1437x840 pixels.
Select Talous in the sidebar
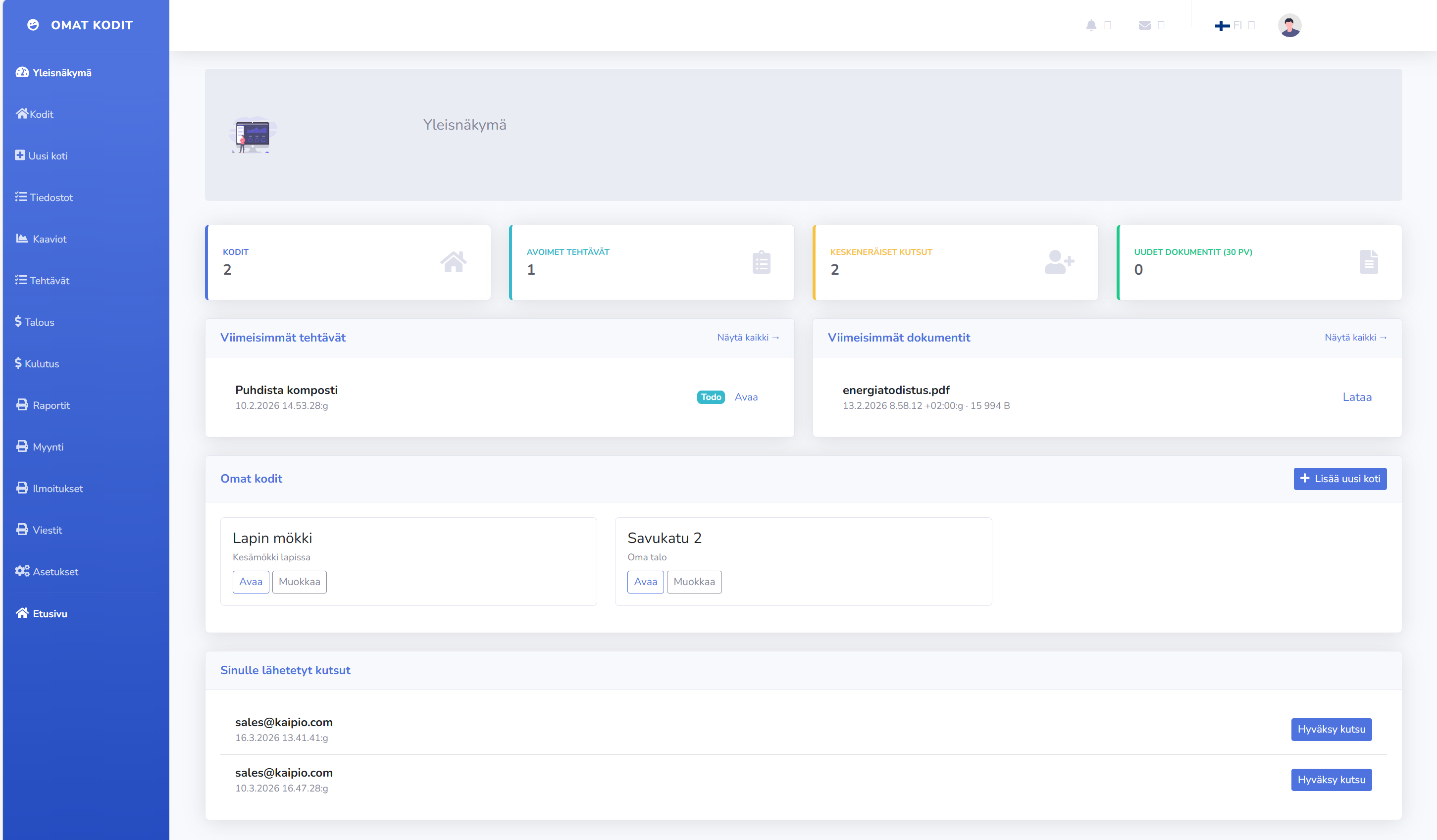39,322
